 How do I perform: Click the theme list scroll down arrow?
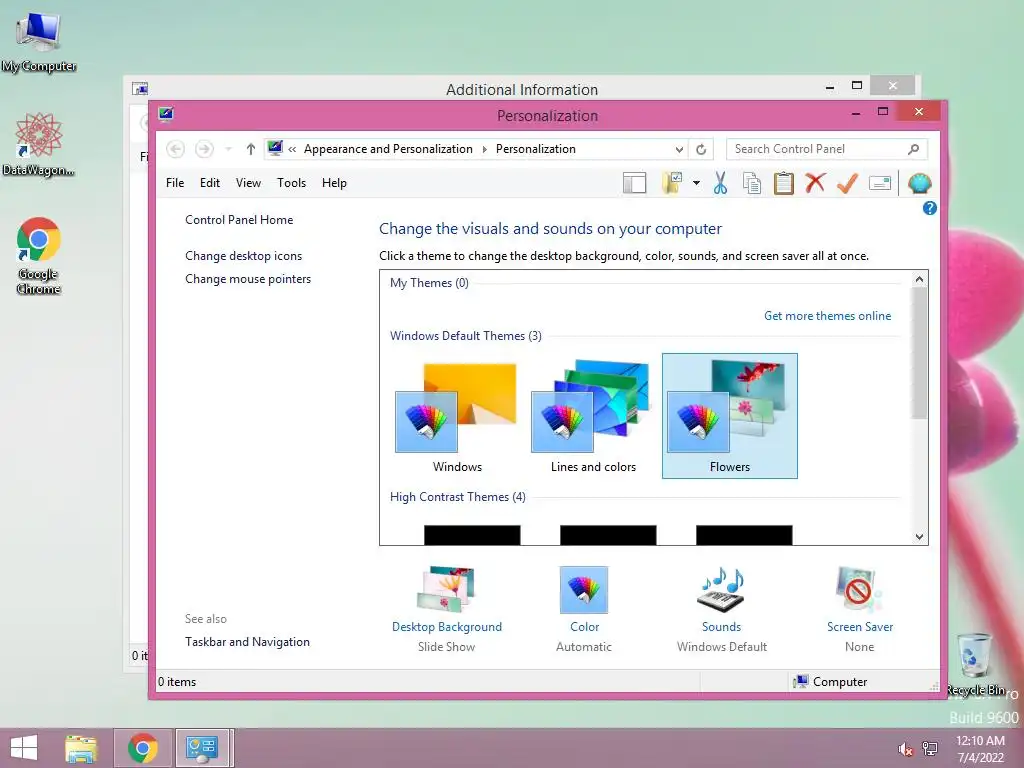(920, 537)
